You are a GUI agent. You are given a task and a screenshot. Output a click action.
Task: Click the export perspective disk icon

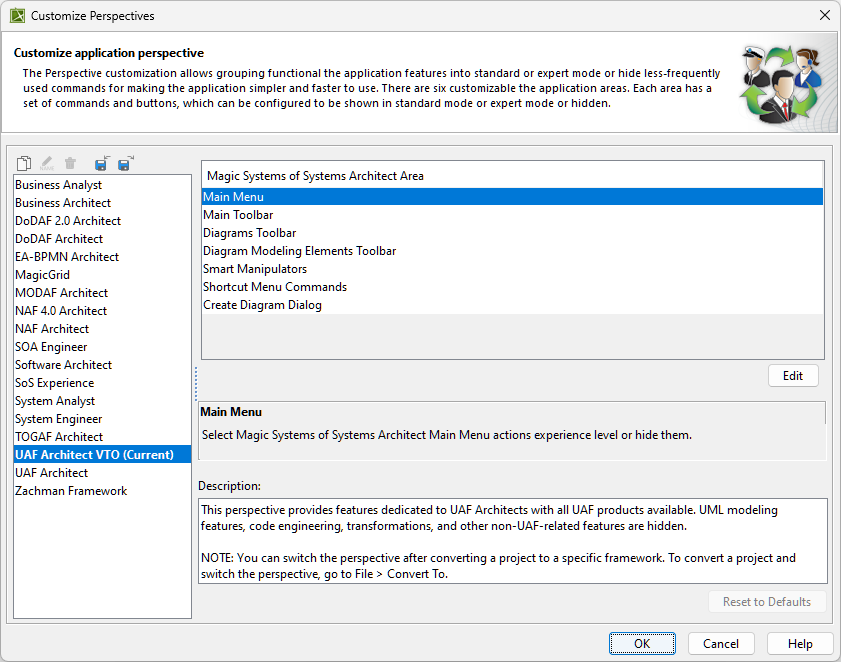126,163
